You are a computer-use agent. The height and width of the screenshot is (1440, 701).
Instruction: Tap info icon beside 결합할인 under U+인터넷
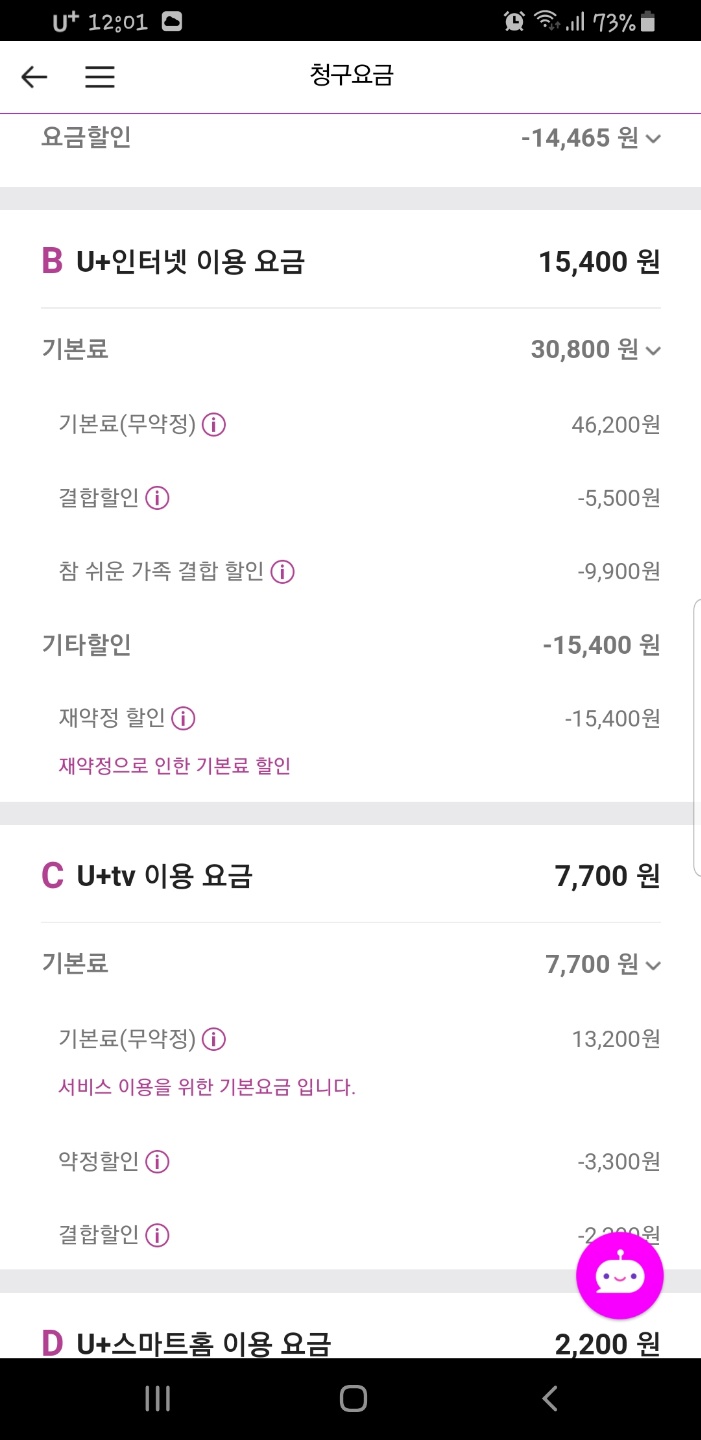click(157, 498)
